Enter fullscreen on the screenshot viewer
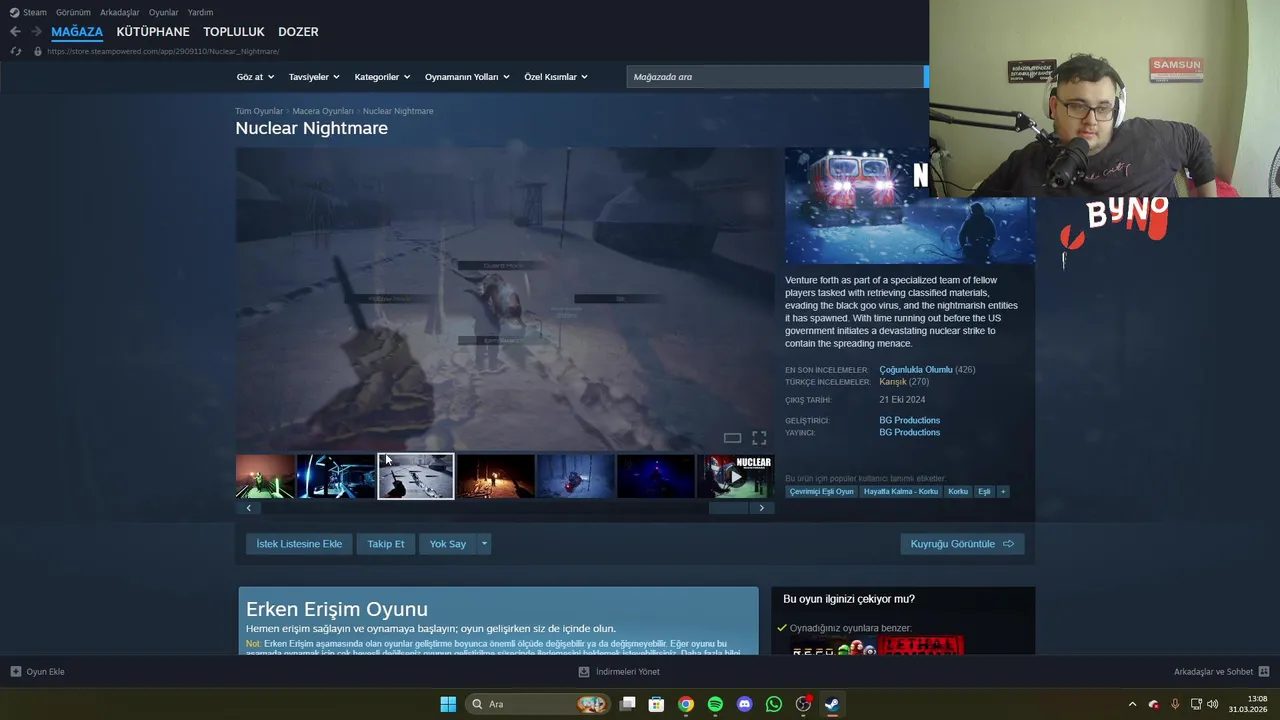 (x=759, y=438)
